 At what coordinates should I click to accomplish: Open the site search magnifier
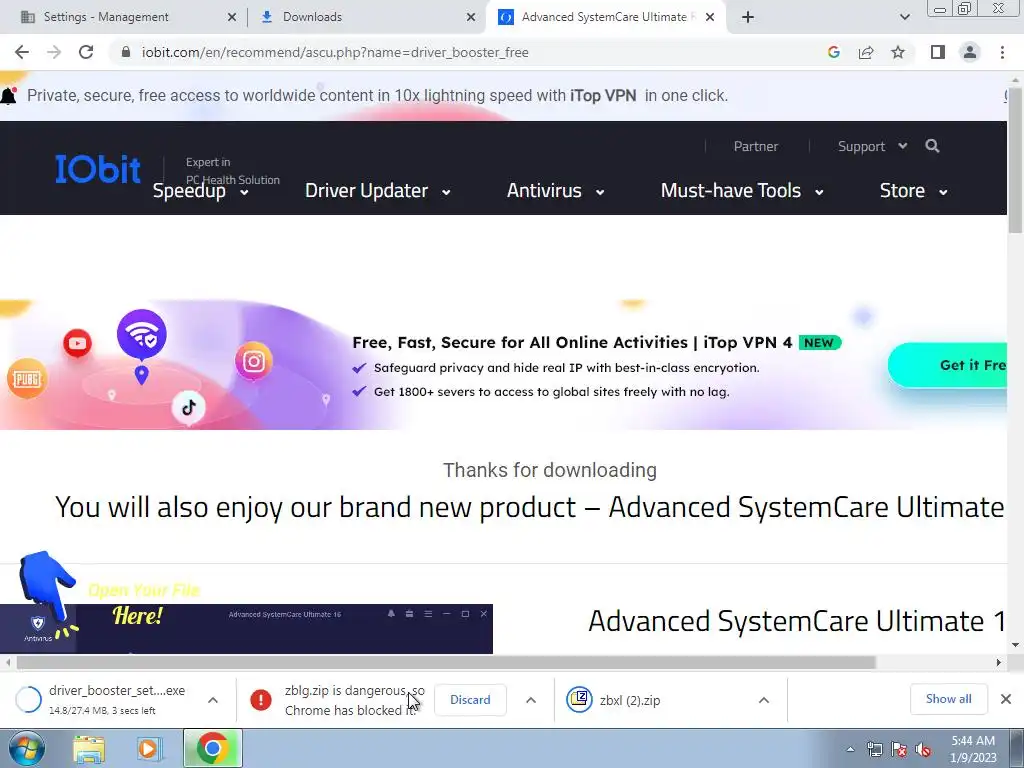932,146
